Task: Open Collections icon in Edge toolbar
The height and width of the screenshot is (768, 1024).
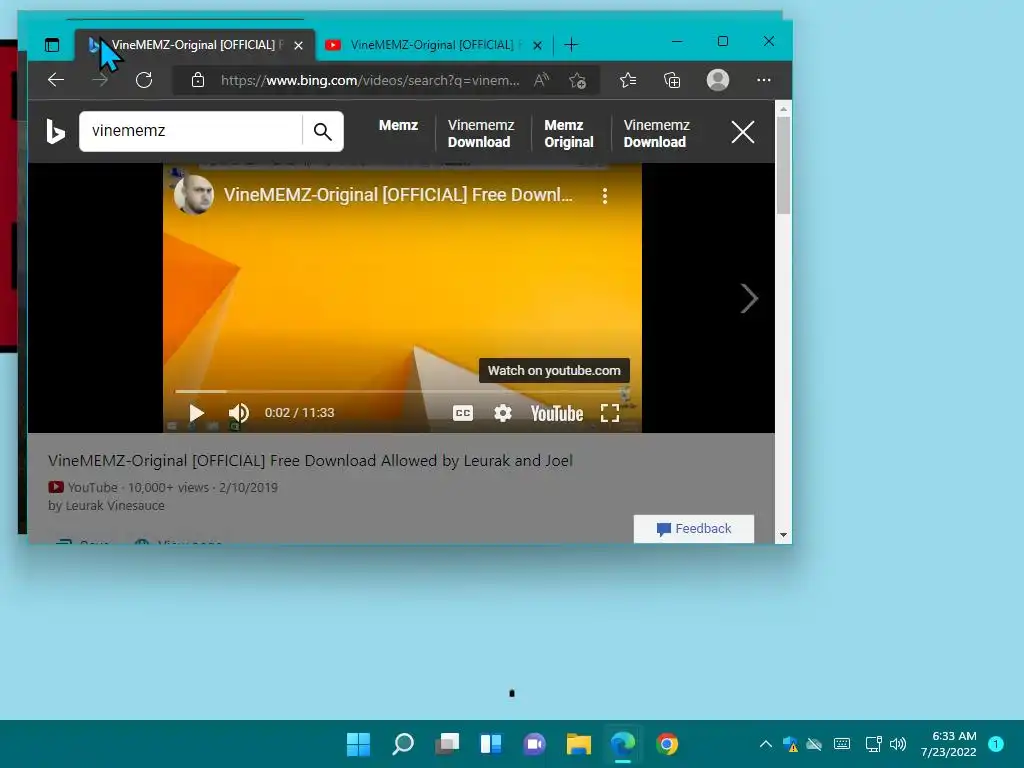Action: click(672, 80)
